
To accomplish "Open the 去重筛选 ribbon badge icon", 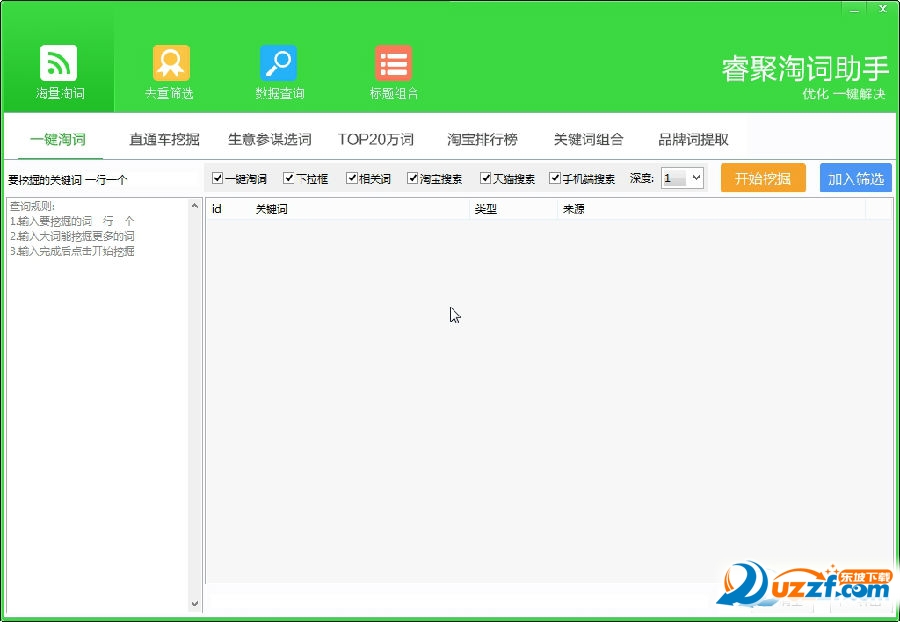I will 170,64.
